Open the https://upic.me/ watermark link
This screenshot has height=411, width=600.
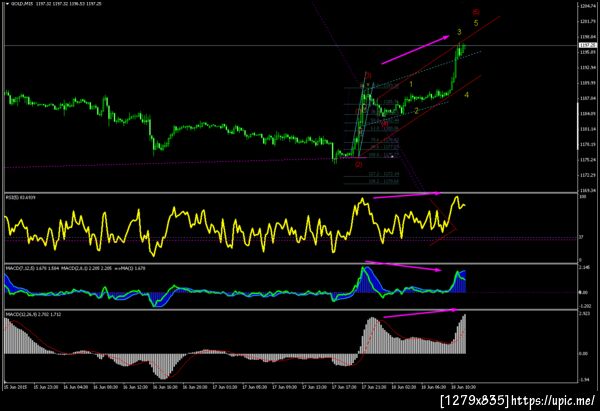[553, 401]
